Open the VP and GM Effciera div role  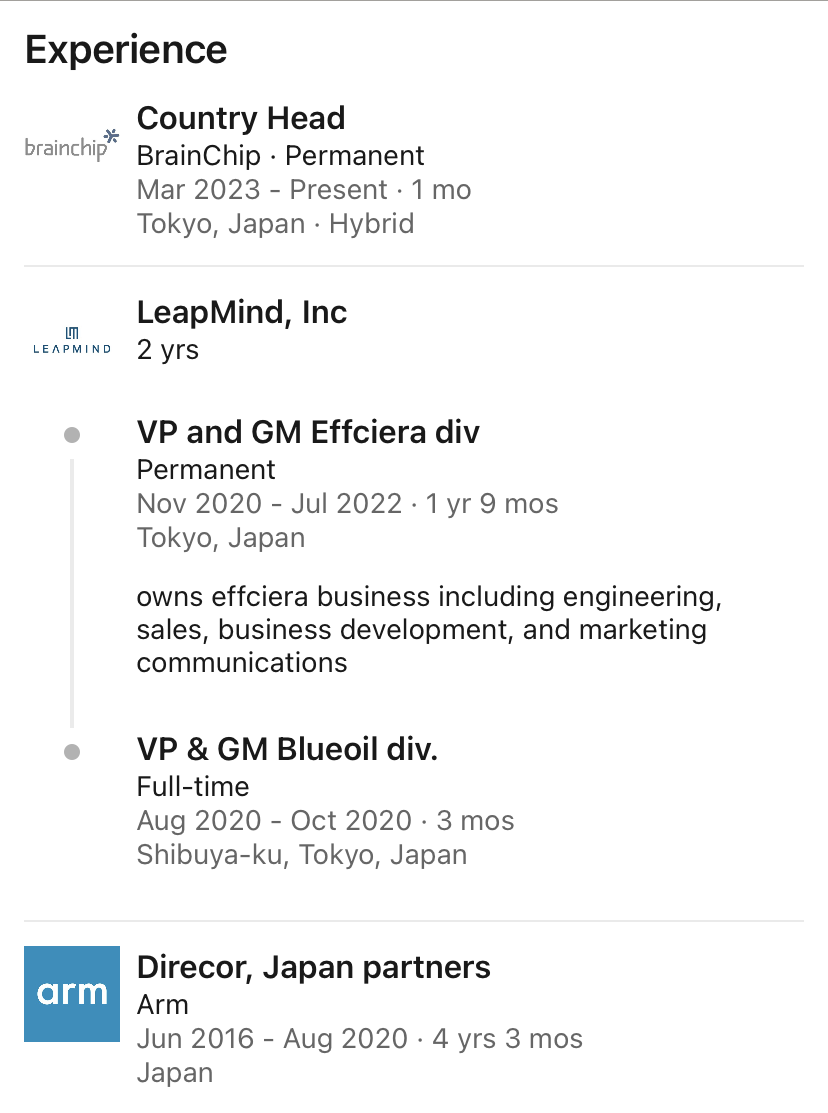pyautogui.click(x=308, y=432)
